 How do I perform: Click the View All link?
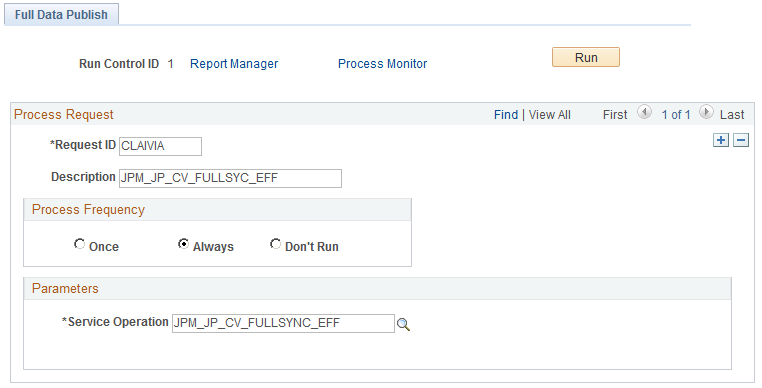[550, 115]
